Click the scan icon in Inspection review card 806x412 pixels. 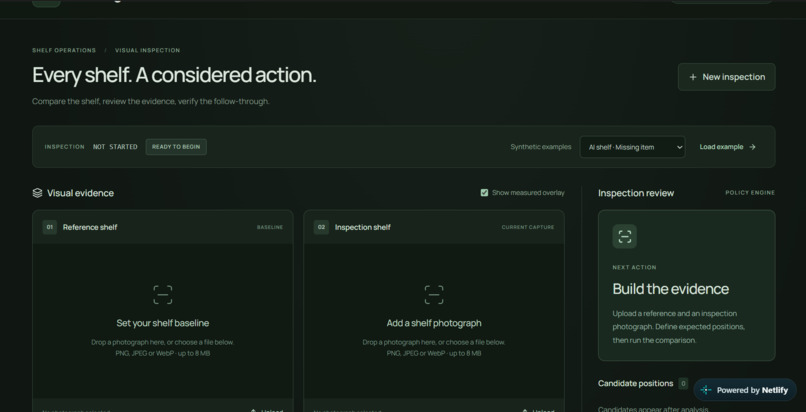(625, 236)
